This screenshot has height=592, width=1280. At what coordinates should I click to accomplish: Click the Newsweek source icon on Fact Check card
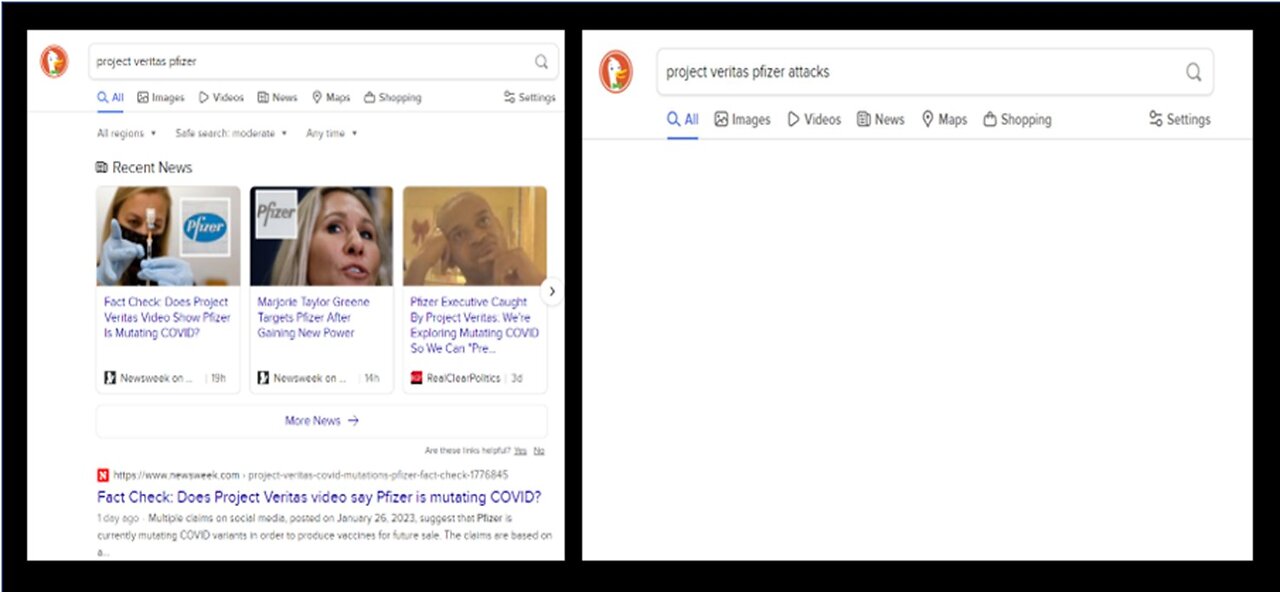[x=110, y=378]
